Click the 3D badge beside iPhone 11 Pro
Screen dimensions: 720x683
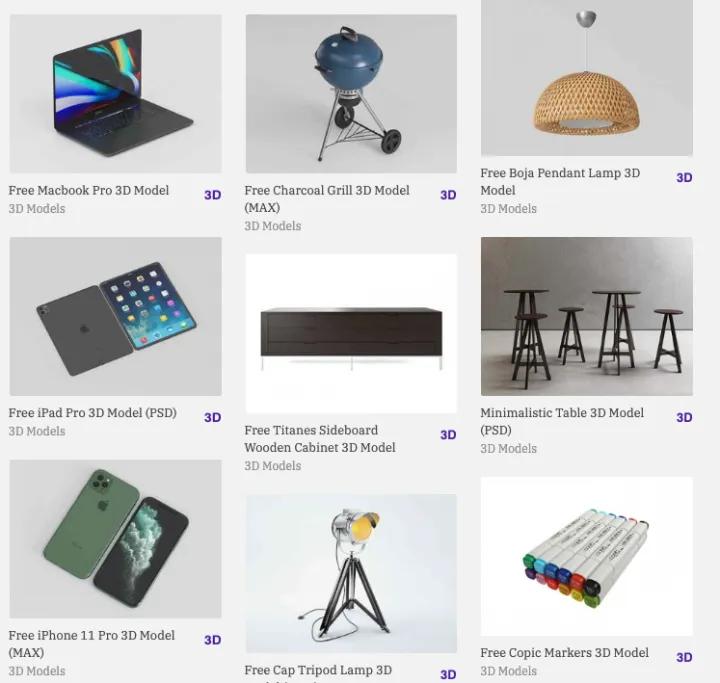tap(213, 640)
